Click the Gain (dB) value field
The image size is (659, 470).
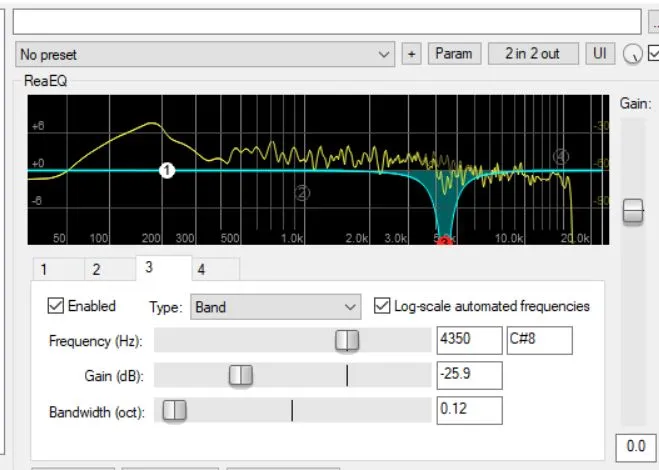coord(469,376)
